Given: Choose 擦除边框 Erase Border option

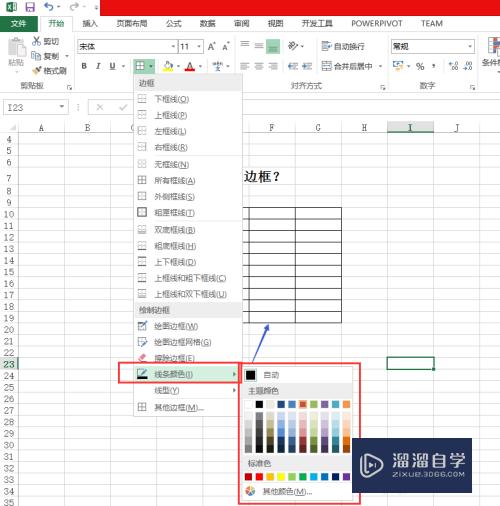Looking at the screenshot, I should tap(187, 358).
